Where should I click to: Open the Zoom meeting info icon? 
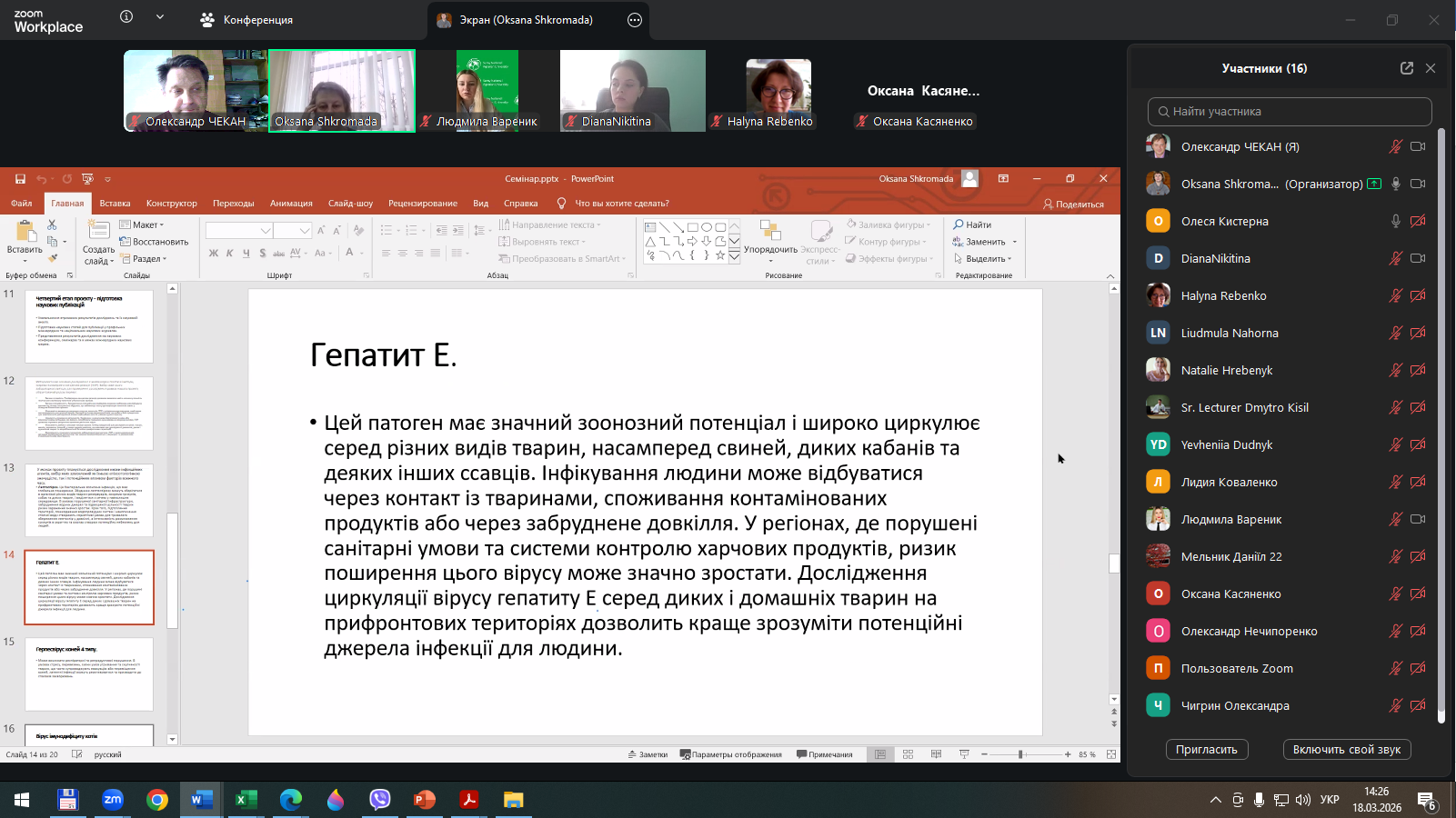tap(126, 17)
